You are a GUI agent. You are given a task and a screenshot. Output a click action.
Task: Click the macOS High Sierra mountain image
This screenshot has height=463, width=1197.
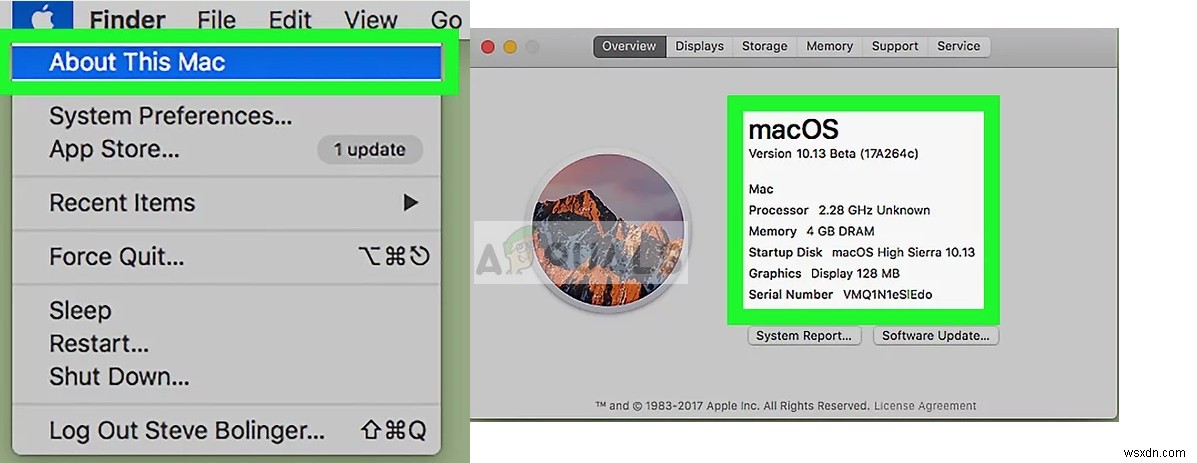608,230
